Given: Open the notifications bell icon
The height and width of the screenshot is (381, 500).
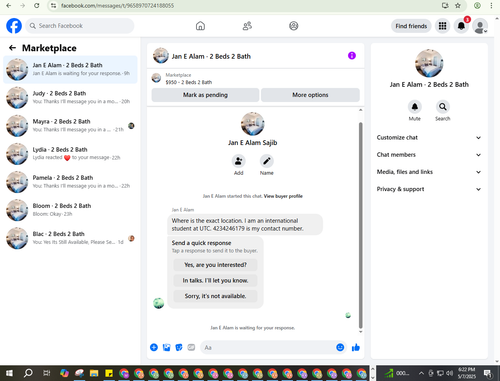Looking at the screenshot, I should [461, 26].
